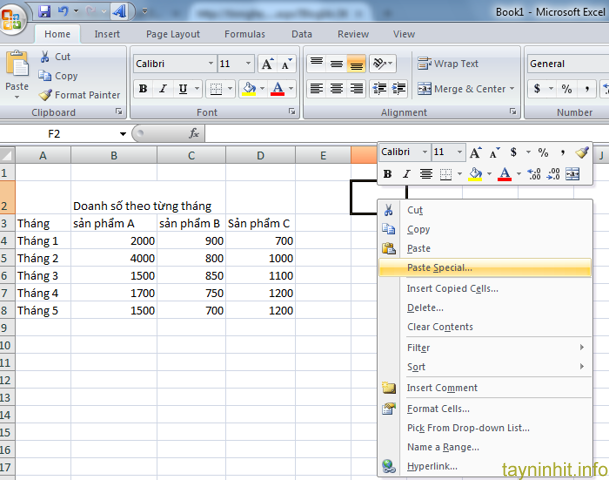Click the Format Painter brush in mini toolbar
Screen dimensions: 609x480
[582, 153]
